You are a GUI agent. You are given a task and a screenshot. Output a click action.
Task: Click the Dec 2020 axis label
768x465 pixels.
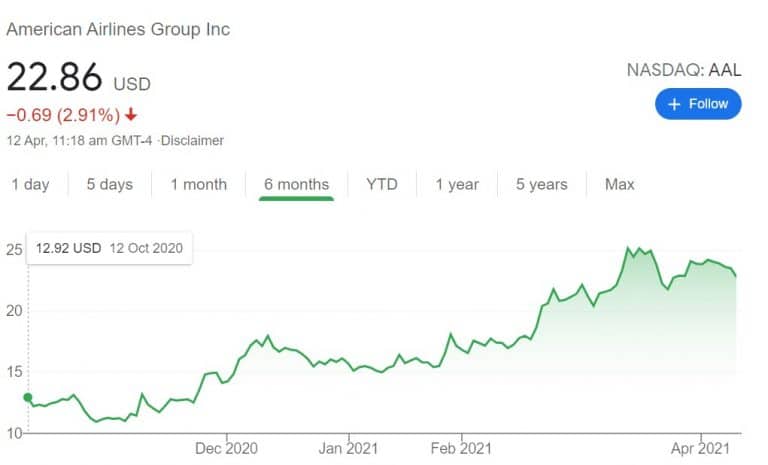[x=226, y=448]
